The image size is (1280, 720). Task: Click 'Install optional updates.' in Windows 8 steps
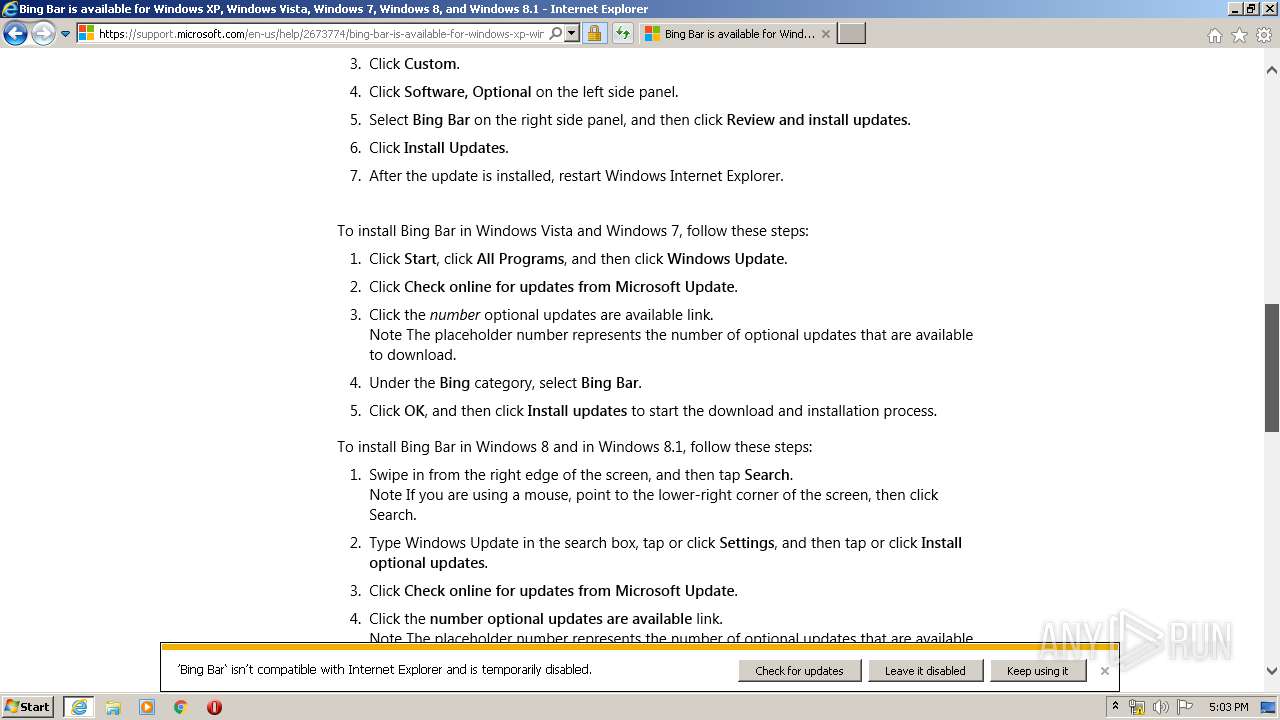pyautogui.click(x=665, y=553)
